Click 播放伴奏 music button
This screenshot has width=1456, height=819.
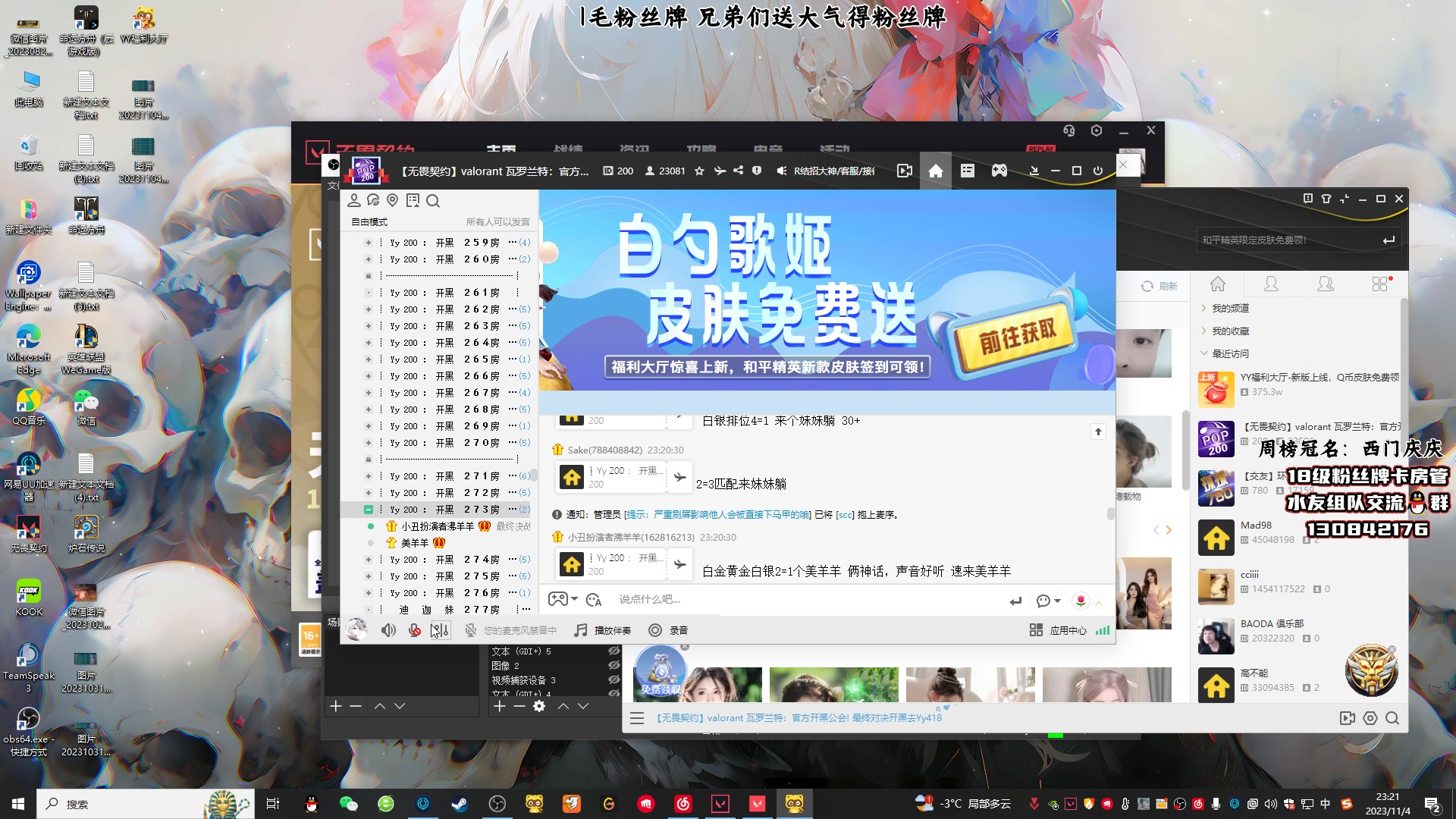[603, 630]
